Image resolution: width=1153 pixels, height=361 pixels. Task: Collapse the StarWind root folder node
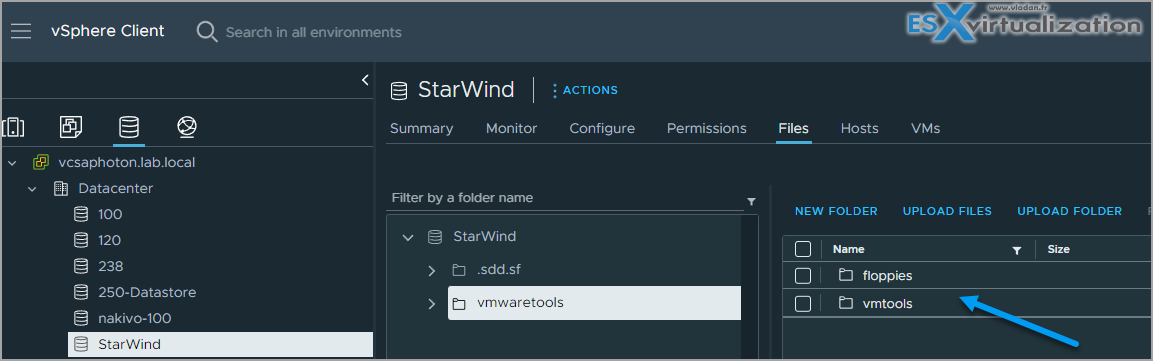tap(407, 237)
